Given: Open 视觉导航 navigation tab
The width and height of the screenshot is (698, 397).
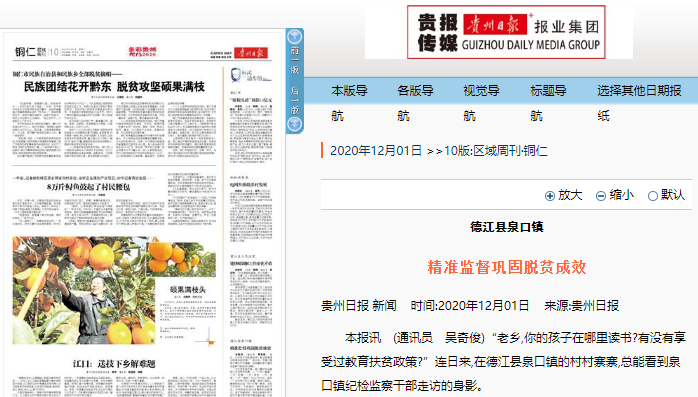Looking at the screenshot, I should coord(481,103).
